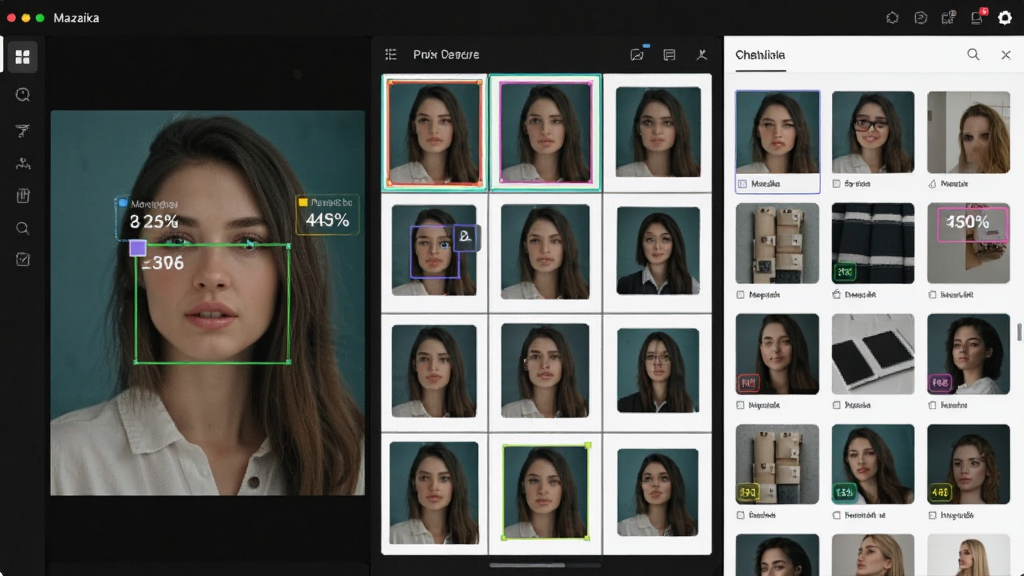The height and width of the screenshot is (576, 1024).
Task: Click the red badge on the dark-haired woman thumbnail
Action: point(748,382)
